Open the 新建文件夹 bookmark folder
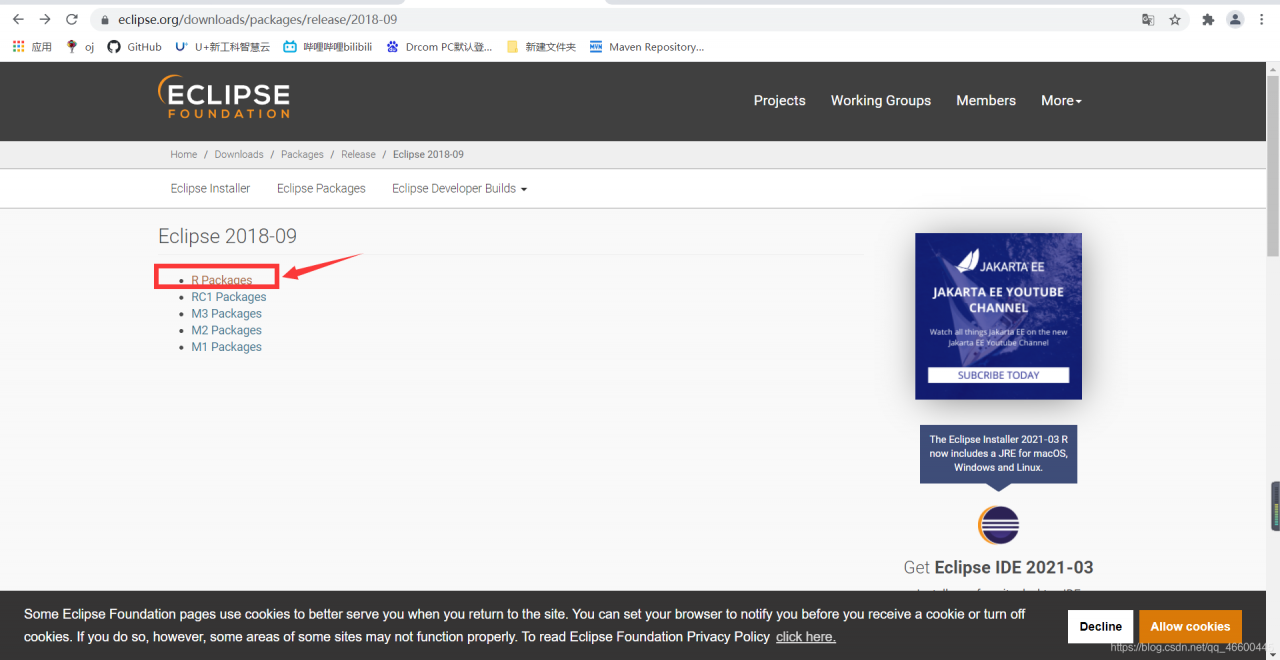 click(x=541, y=47)
